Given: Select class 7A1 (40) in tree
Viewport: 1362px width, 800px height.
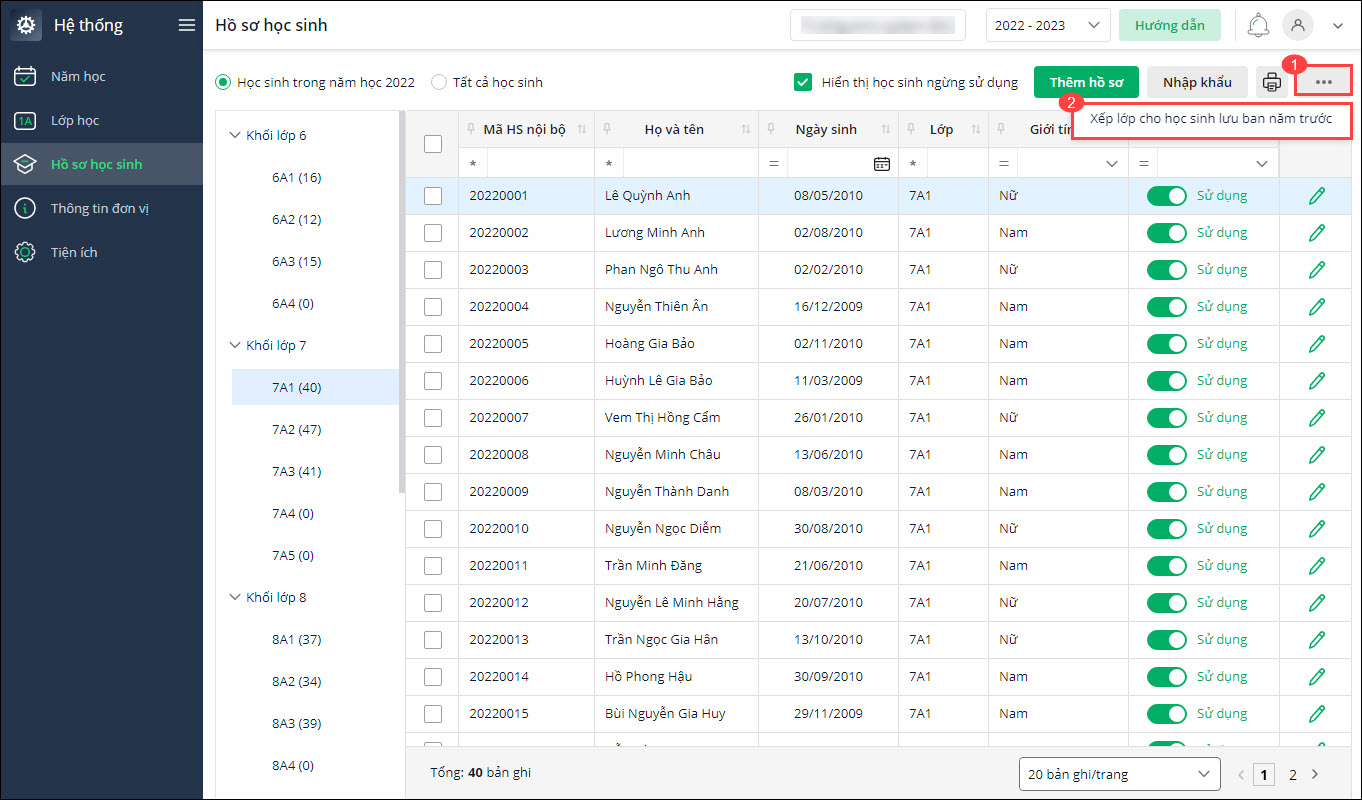Looking at the screenshot, I should (315, 387).
